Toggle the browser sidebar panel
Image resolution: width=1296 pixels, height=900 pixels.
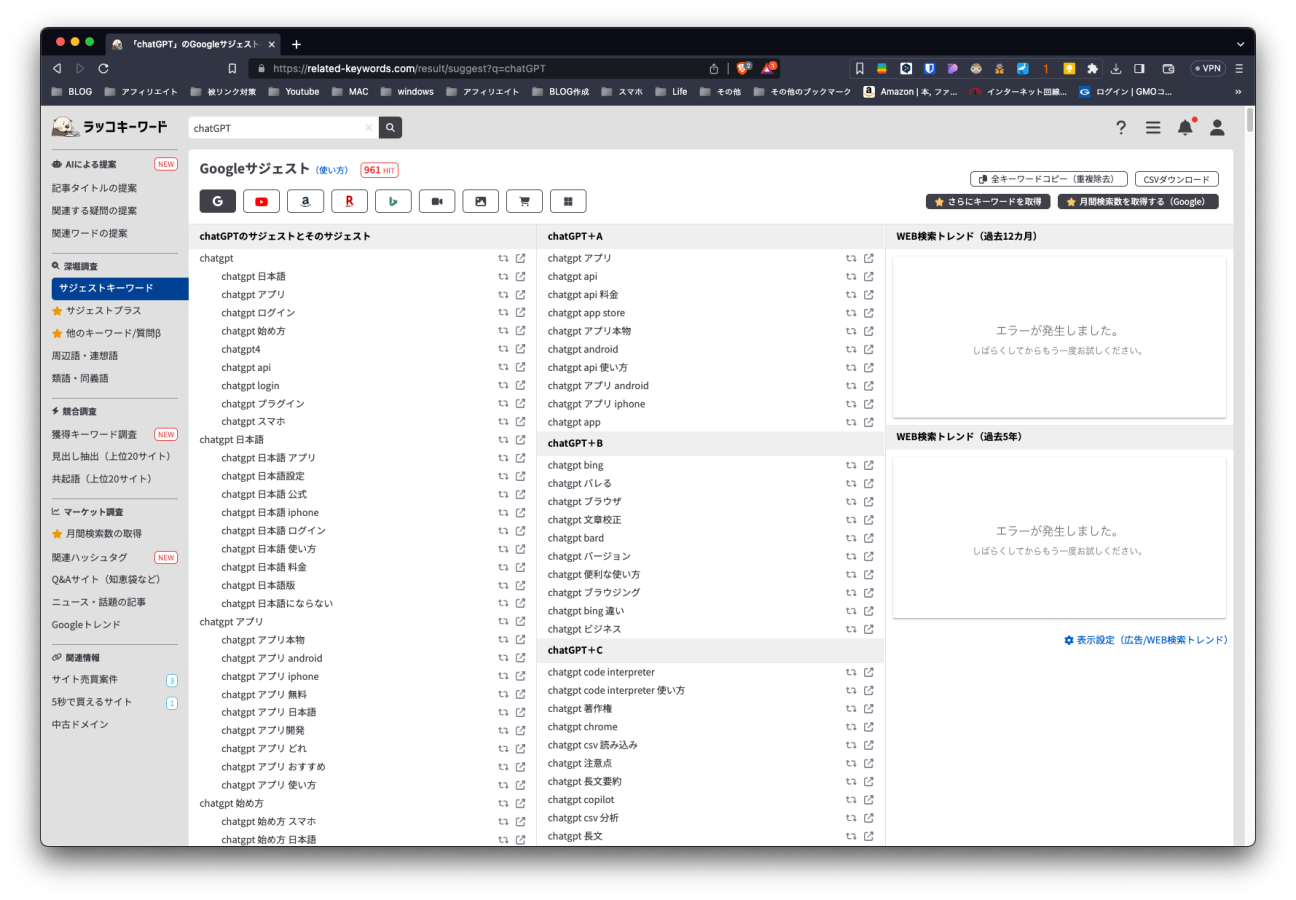tap(1139, 69)
